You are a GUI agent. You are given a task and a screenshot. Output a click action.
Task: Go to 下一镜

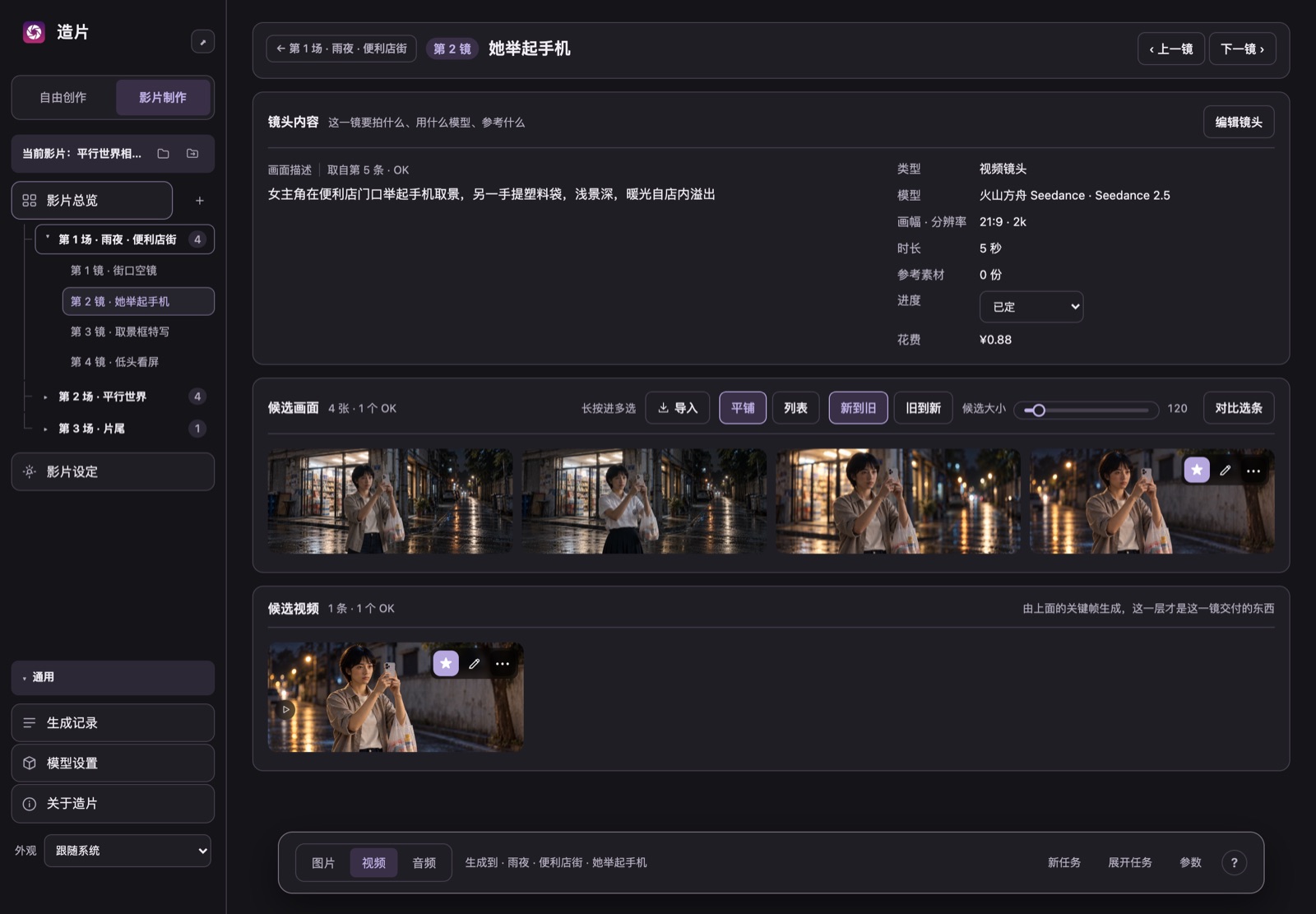[1242, 49]
